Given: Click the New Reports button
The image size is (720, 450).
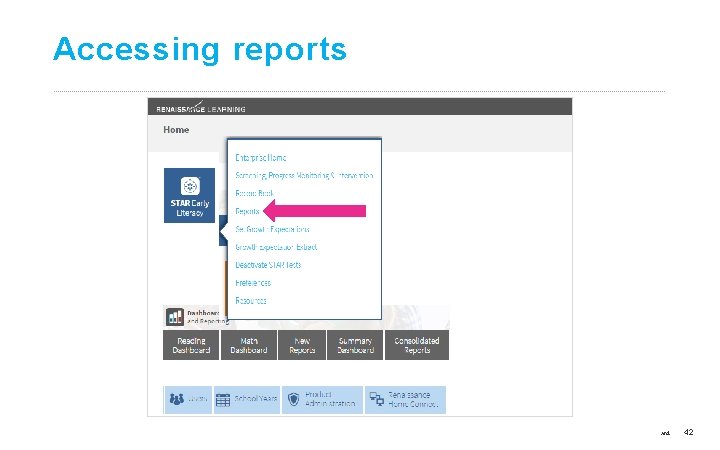Looking at the screenshot, I should click(302, 345).
